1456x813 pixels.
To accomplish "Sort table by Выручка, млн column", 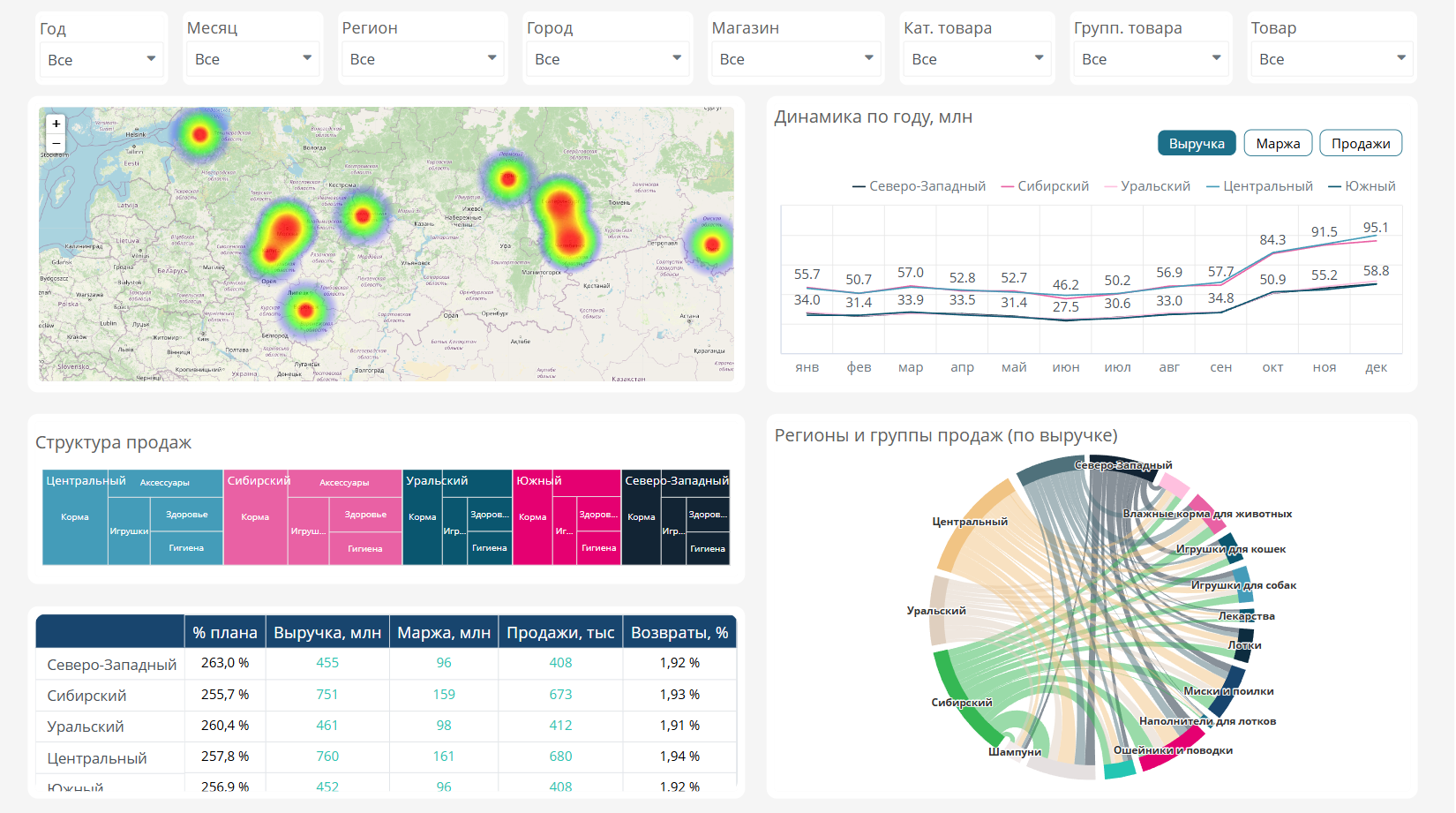I will click(x=327, y=633).
